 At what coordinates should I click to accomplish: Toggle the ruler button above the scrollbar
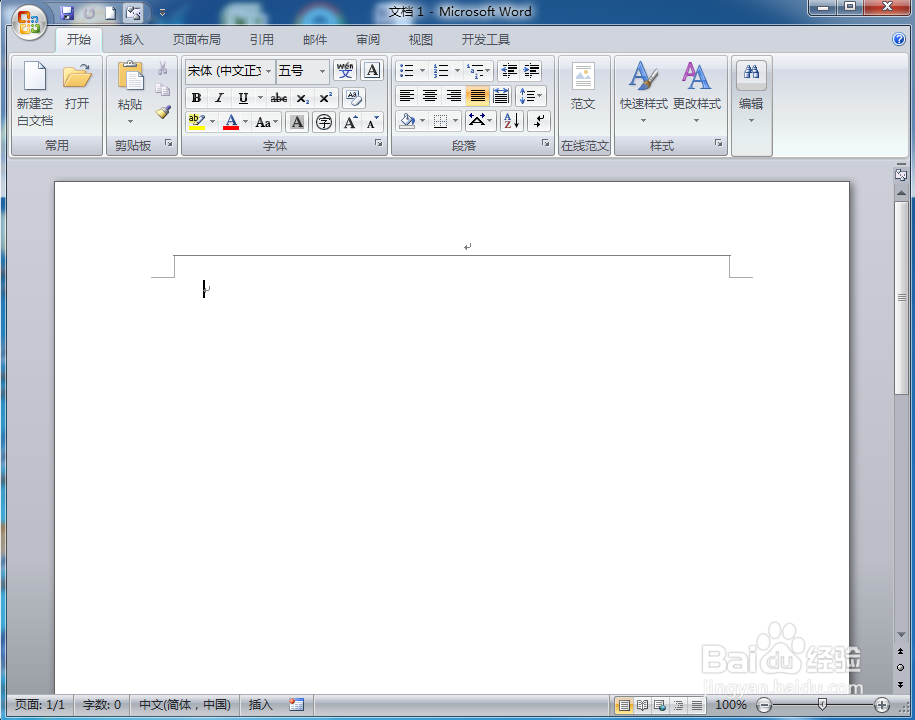[x=901, y=175]
